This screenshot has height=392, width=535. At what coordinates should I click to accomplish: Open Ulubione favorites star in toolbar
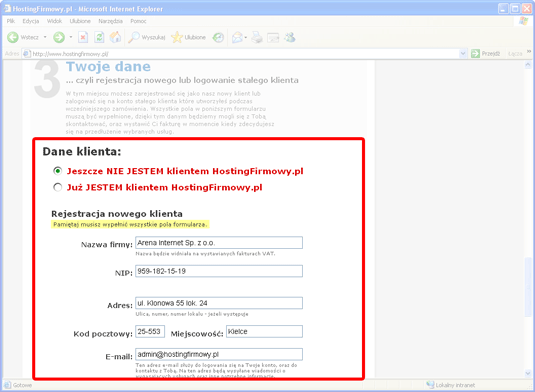click(188, 37)
